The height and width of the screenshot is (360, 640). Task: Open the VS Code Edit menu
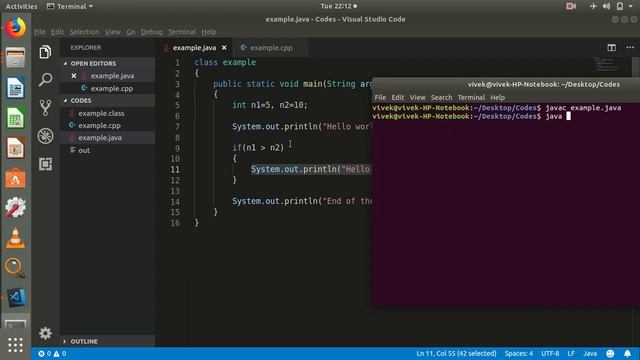pyautogui.click(x=57, y=32)
